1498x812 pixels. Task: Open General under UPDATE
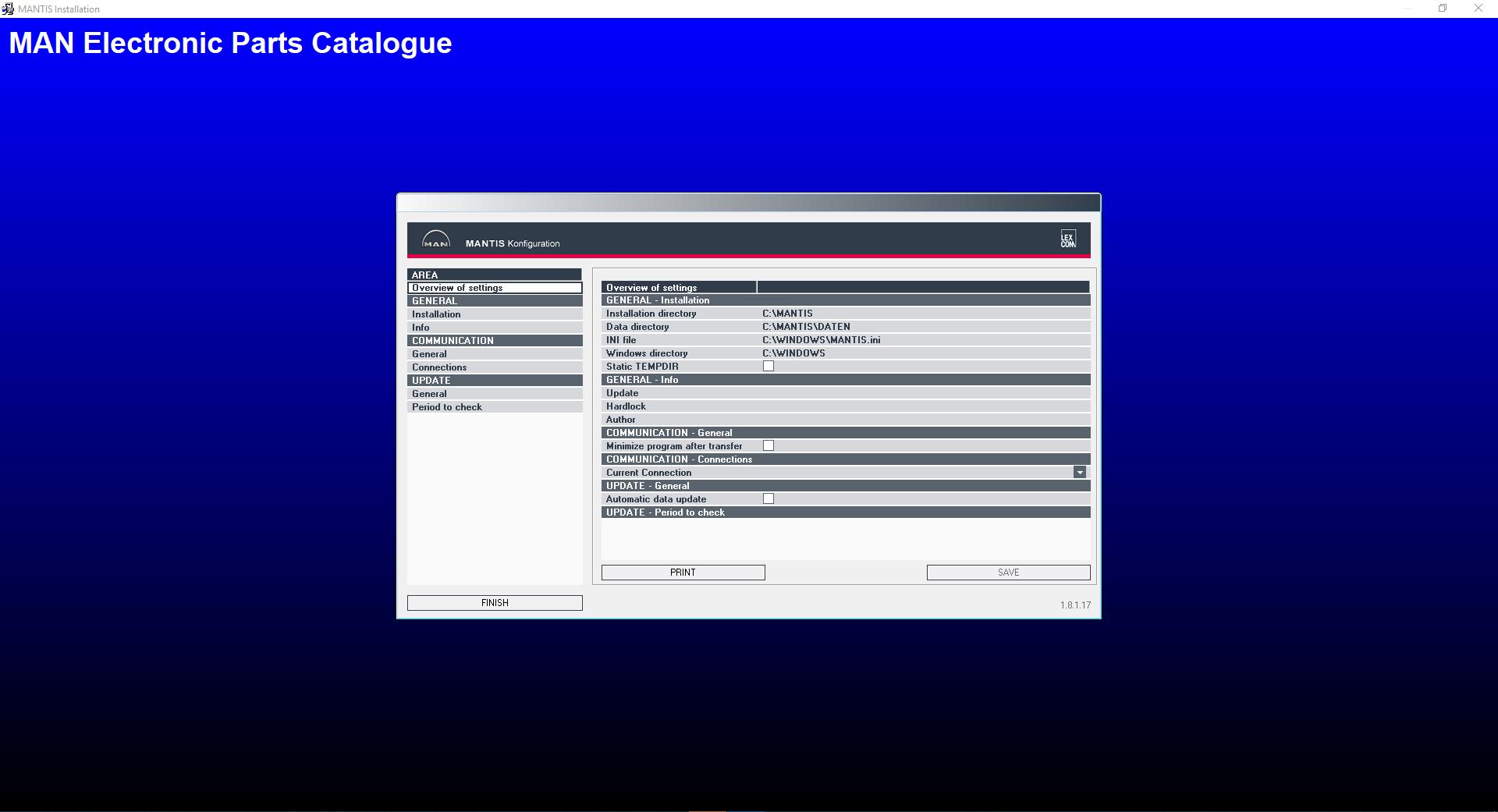tap(495, 394)
